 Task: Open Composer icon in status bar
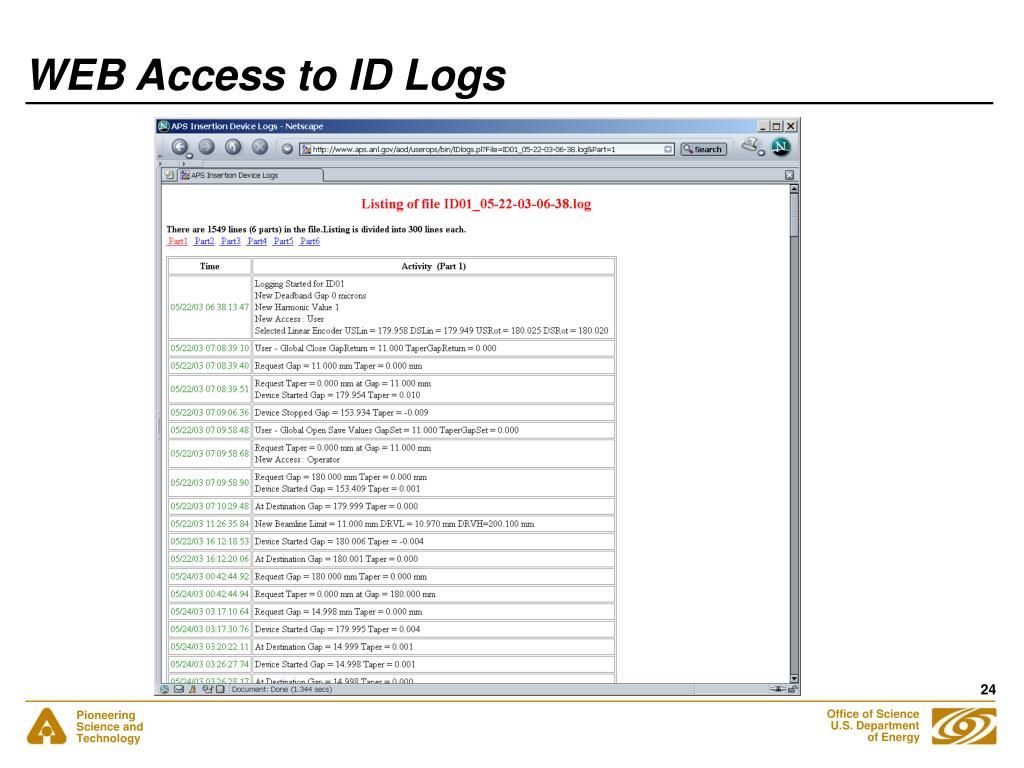click(207, 689)
